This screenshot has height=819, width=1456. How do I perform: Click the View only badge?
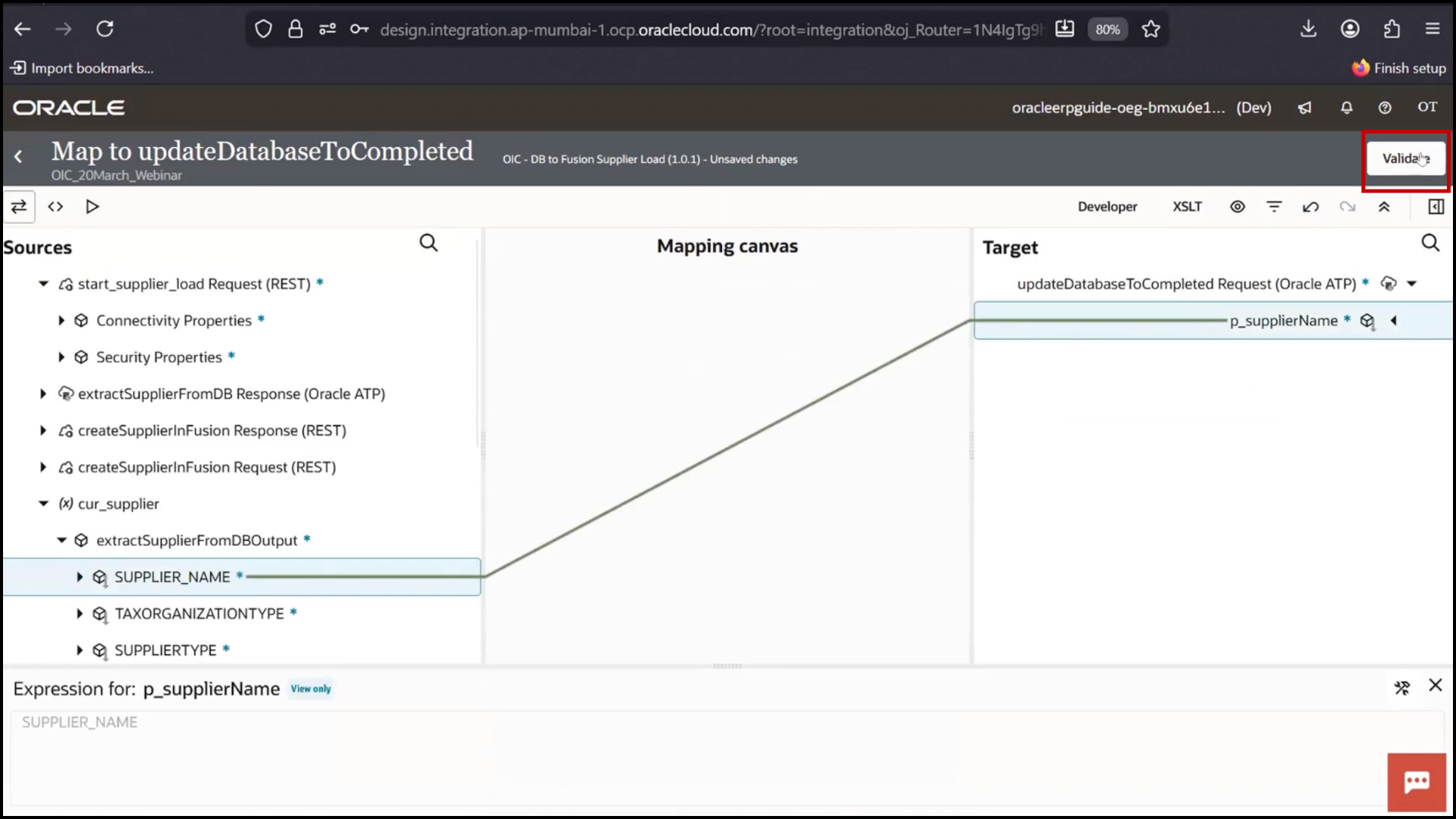[x=311, y=689]
